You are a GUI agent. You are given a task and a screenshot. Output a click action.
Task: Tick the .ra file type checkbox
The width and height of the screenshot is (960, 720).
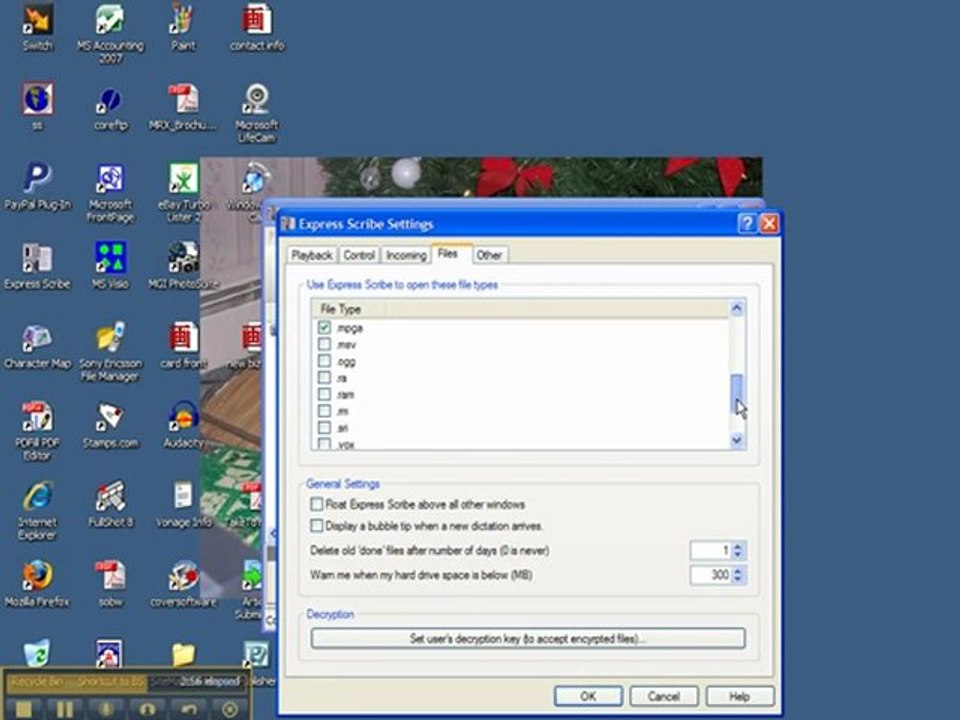[324, 377]
